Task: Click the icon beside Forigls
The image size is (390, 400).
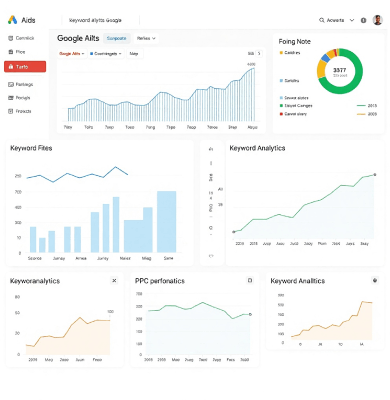Action: pos(11,98)
